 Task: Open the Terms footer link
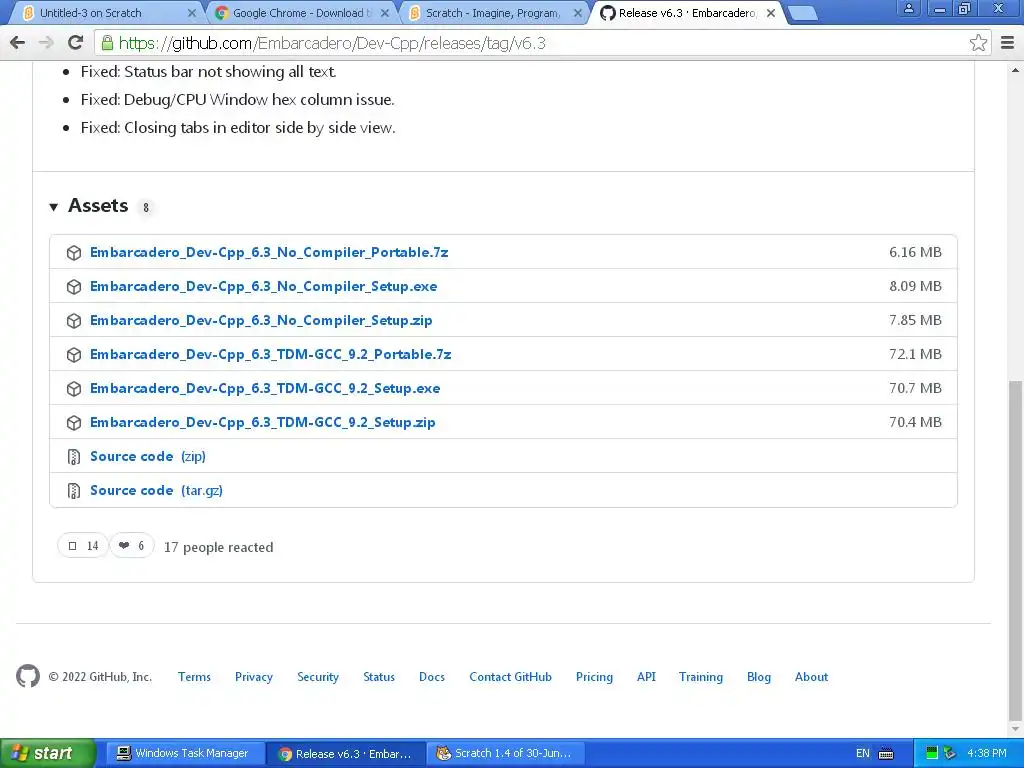195,677
